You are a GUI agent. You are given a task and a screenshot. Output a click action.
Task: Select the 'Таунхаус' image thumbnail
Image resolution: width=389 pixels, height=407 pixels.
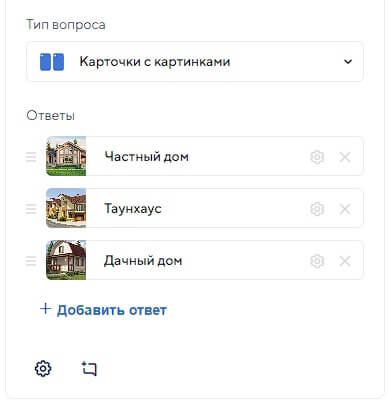pyautogui.click(x=66, y=208)
